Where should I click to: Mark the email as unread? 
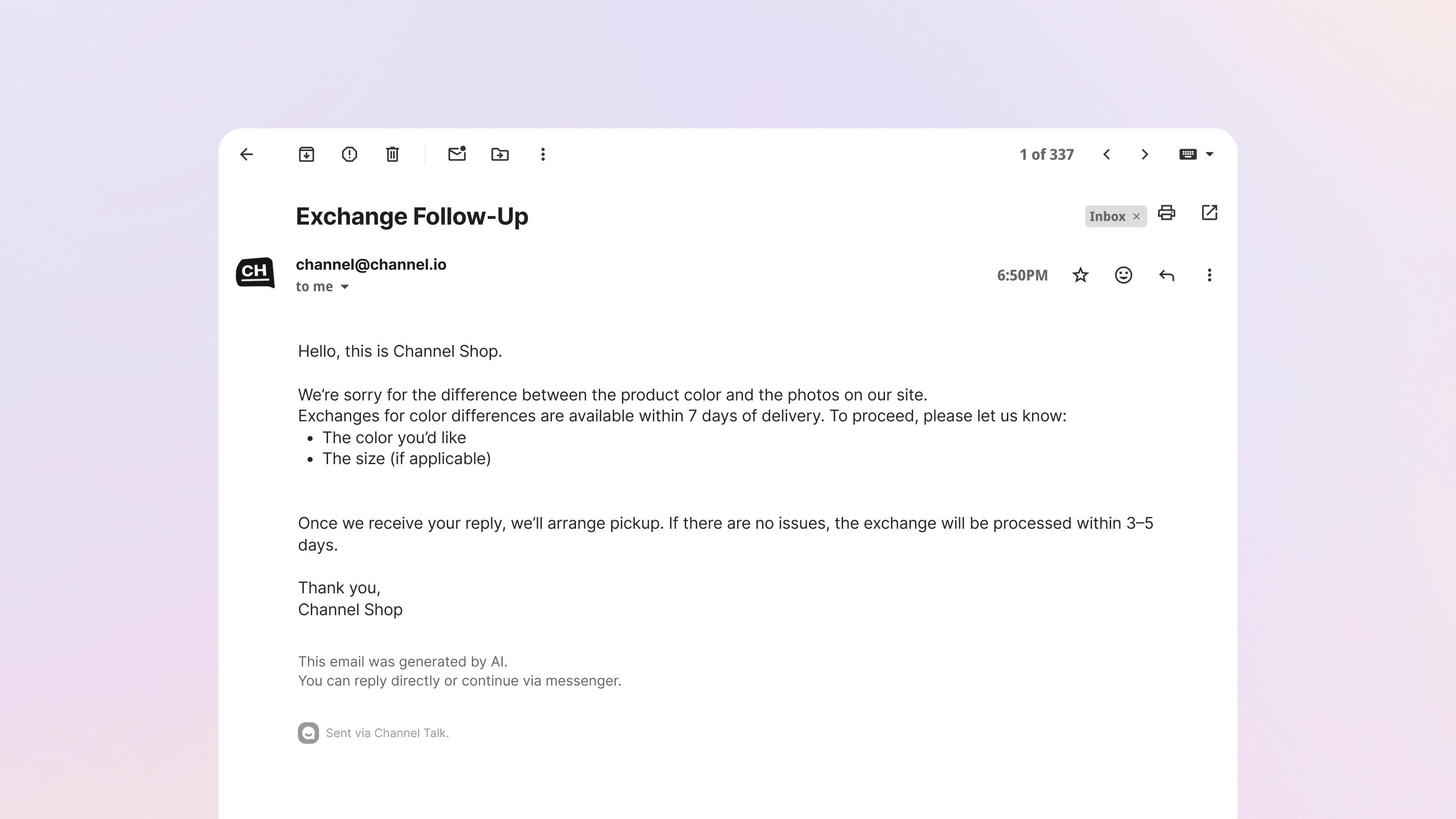point(457,154)
